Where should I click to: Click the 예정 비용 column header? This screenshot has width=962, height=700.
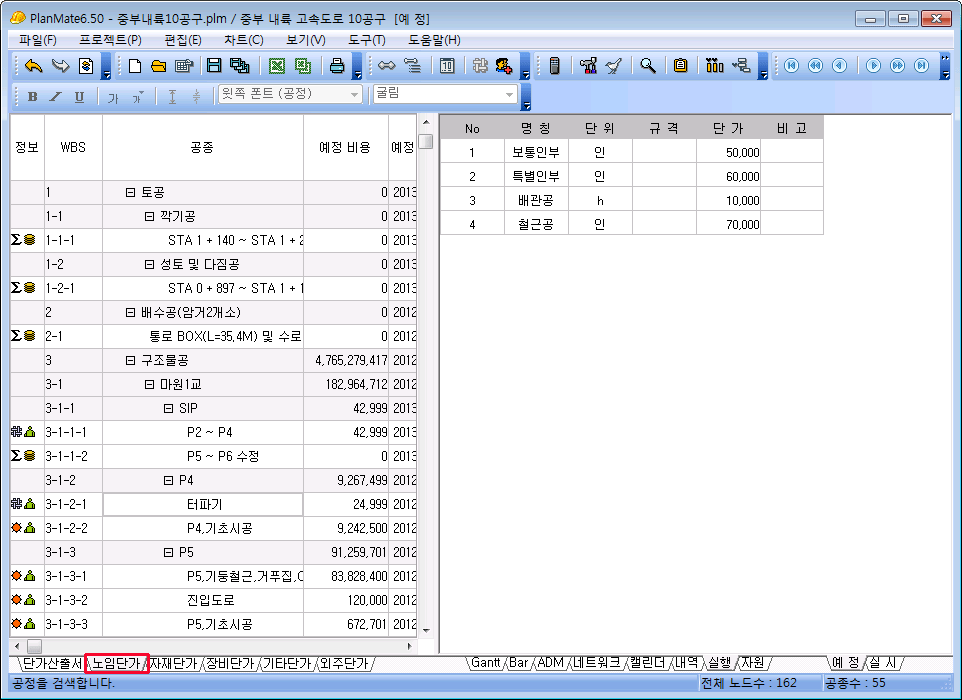pyautogui.click(x=344, y=147)
